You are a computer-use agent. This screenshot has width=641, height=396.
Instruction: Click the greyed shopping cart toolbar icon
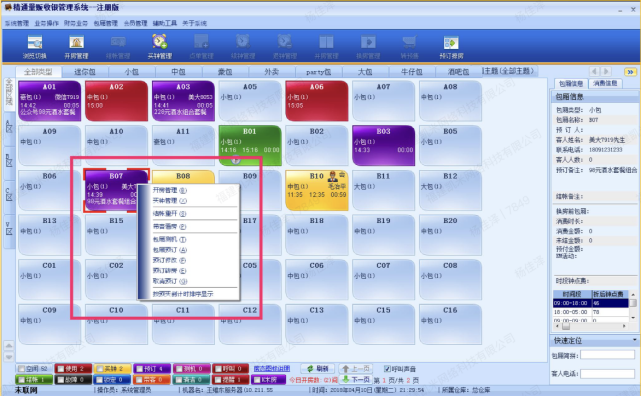[409, 47]
